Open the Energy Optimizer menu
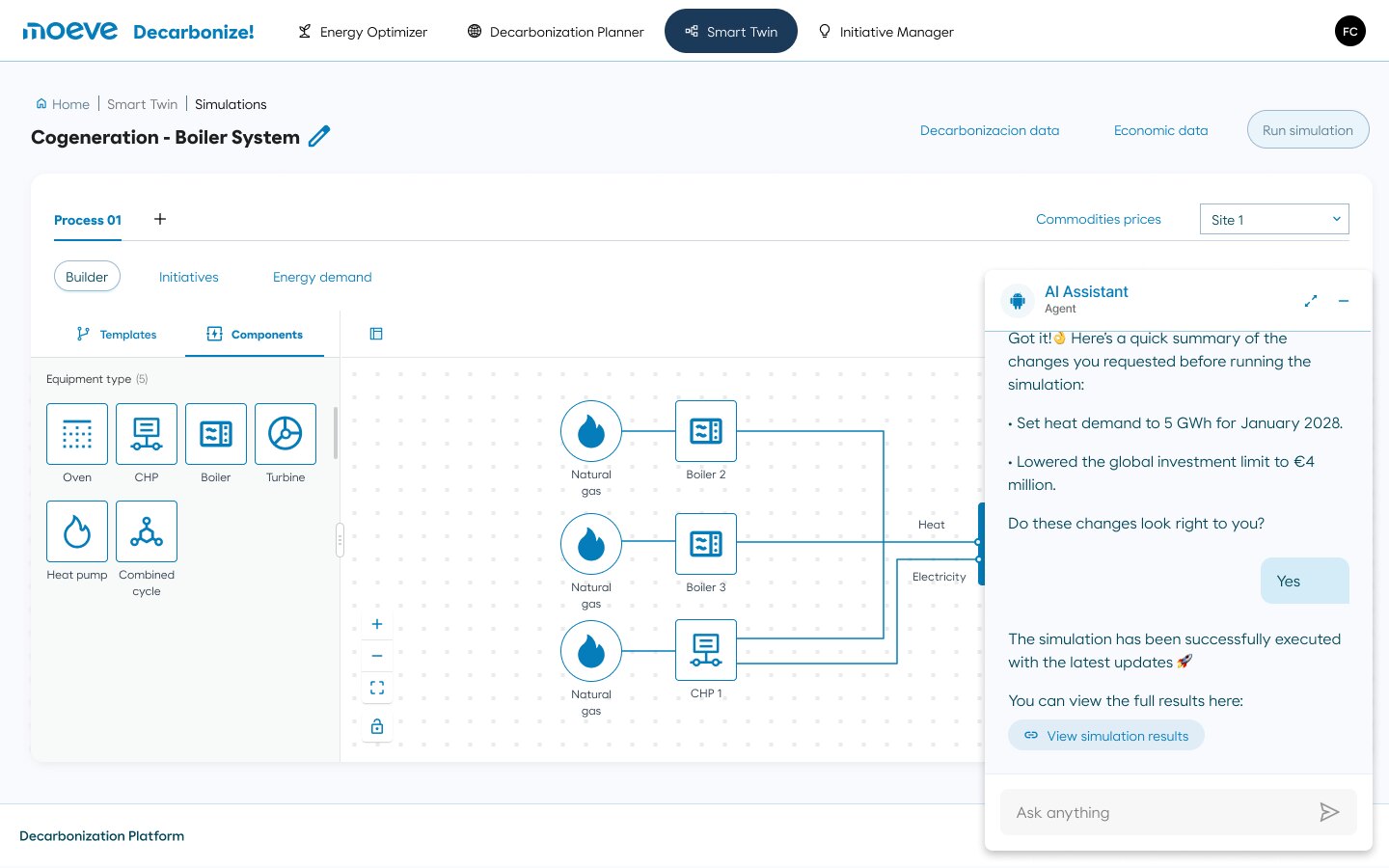 (x=363, y=32)
